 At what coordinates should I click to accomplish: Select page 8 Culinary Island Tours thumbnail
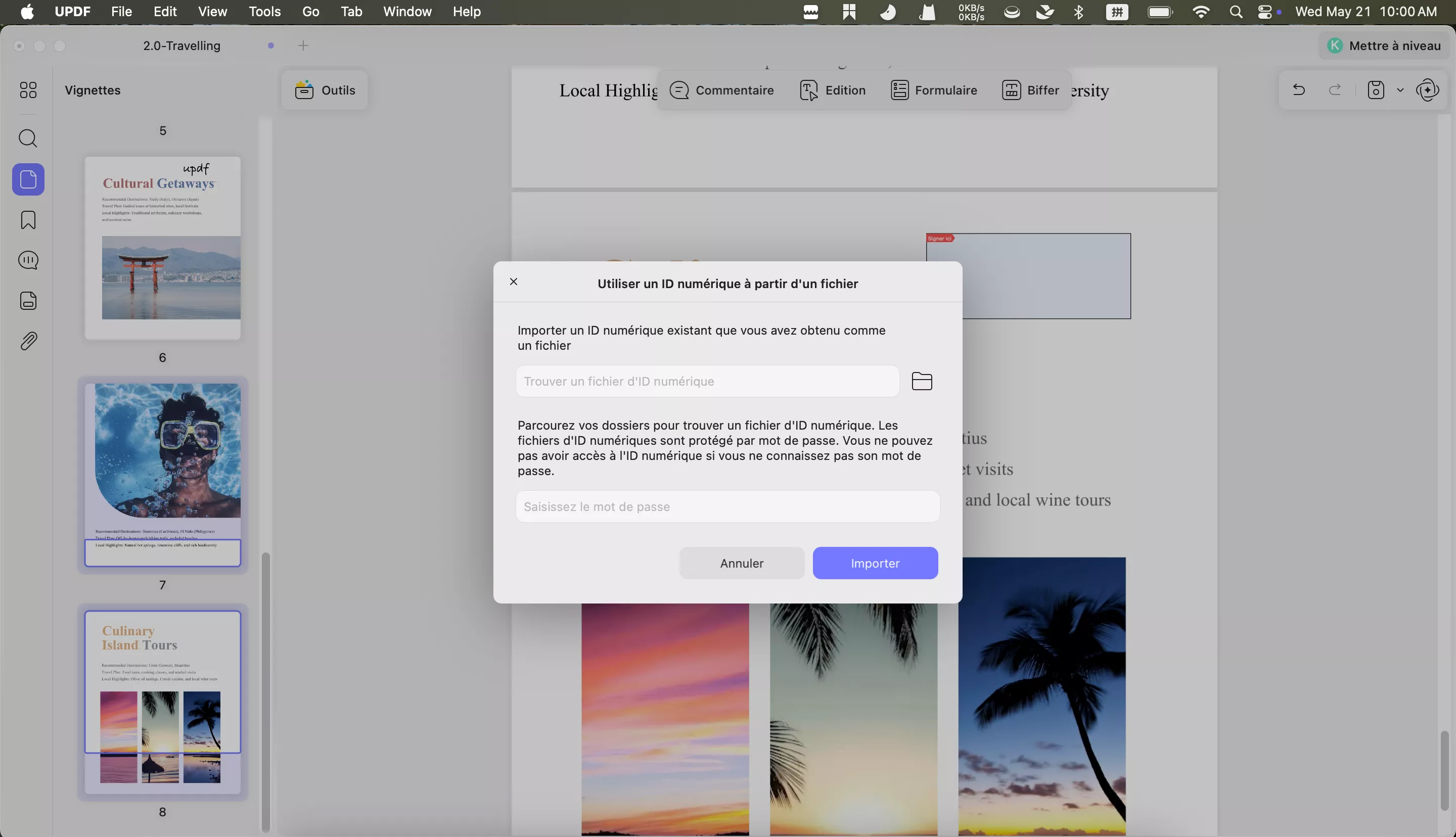pos(163,702)
